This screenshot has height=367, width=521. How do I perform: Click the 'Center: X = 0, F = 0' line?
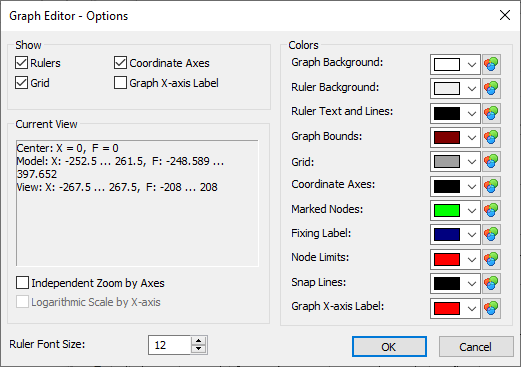pos(68,148)
